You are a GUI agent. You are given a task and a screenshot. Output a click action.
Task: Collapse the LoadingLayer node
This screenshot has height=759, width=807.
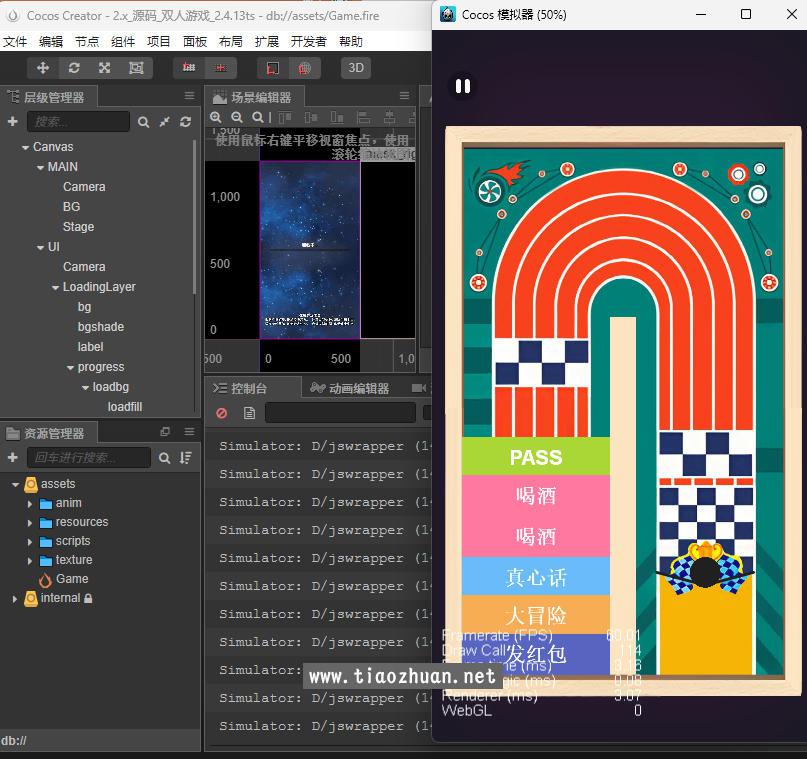pos(55,287)
